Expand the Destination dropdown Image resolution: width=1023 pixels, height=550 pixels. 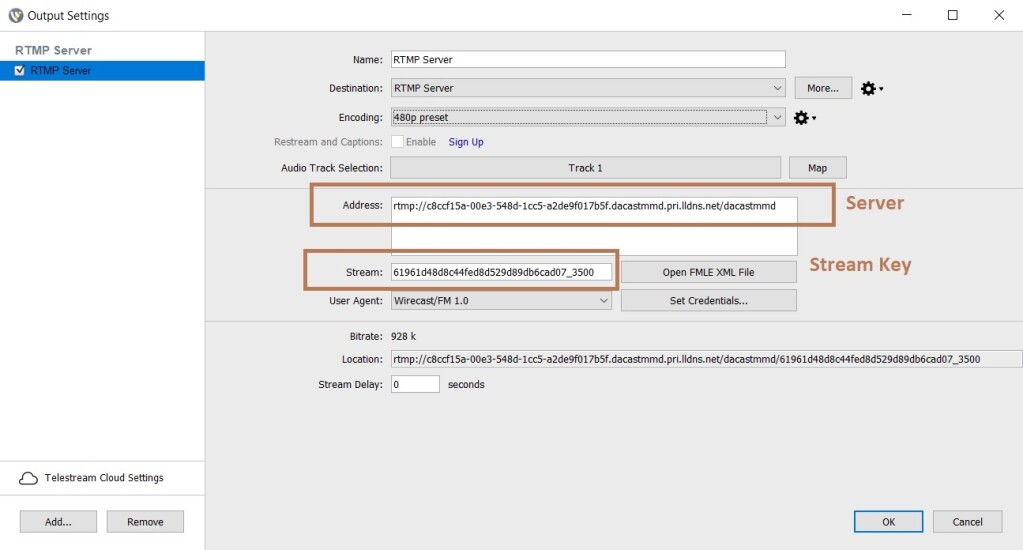coord(778,88)
